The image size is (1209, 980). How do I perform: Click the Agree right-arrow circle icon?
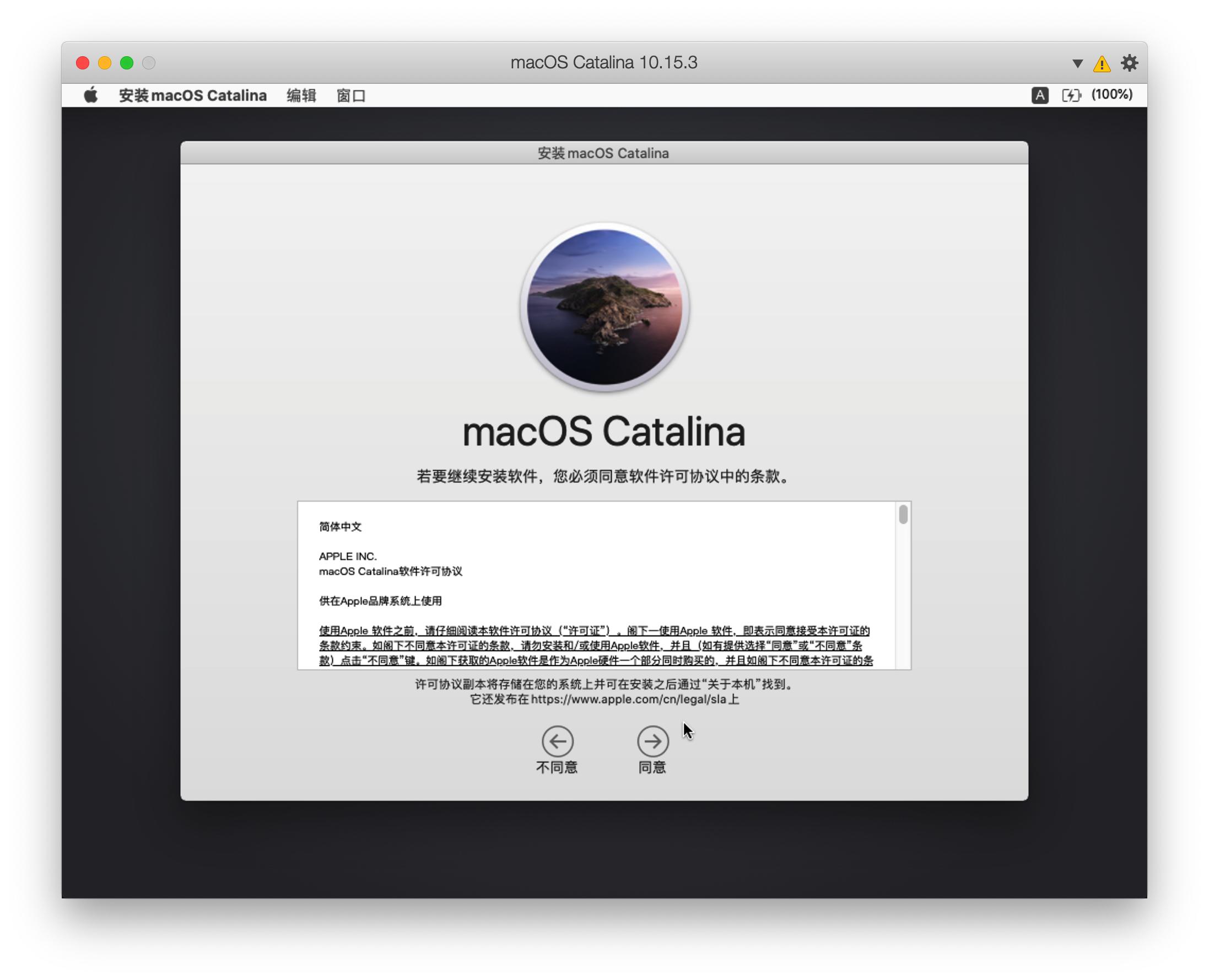point(652,741)
